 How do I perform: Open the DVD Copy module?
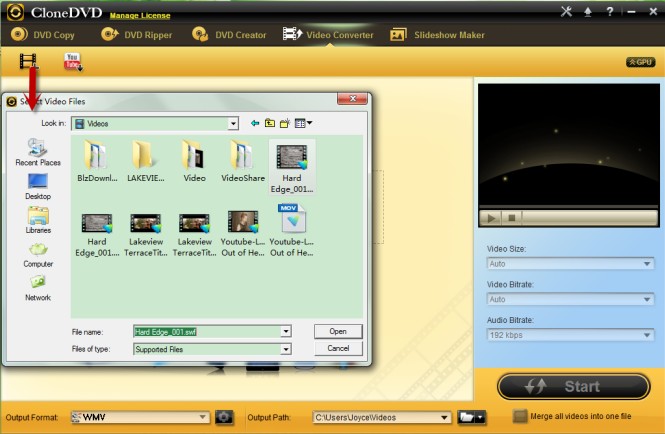click(42, 35)
